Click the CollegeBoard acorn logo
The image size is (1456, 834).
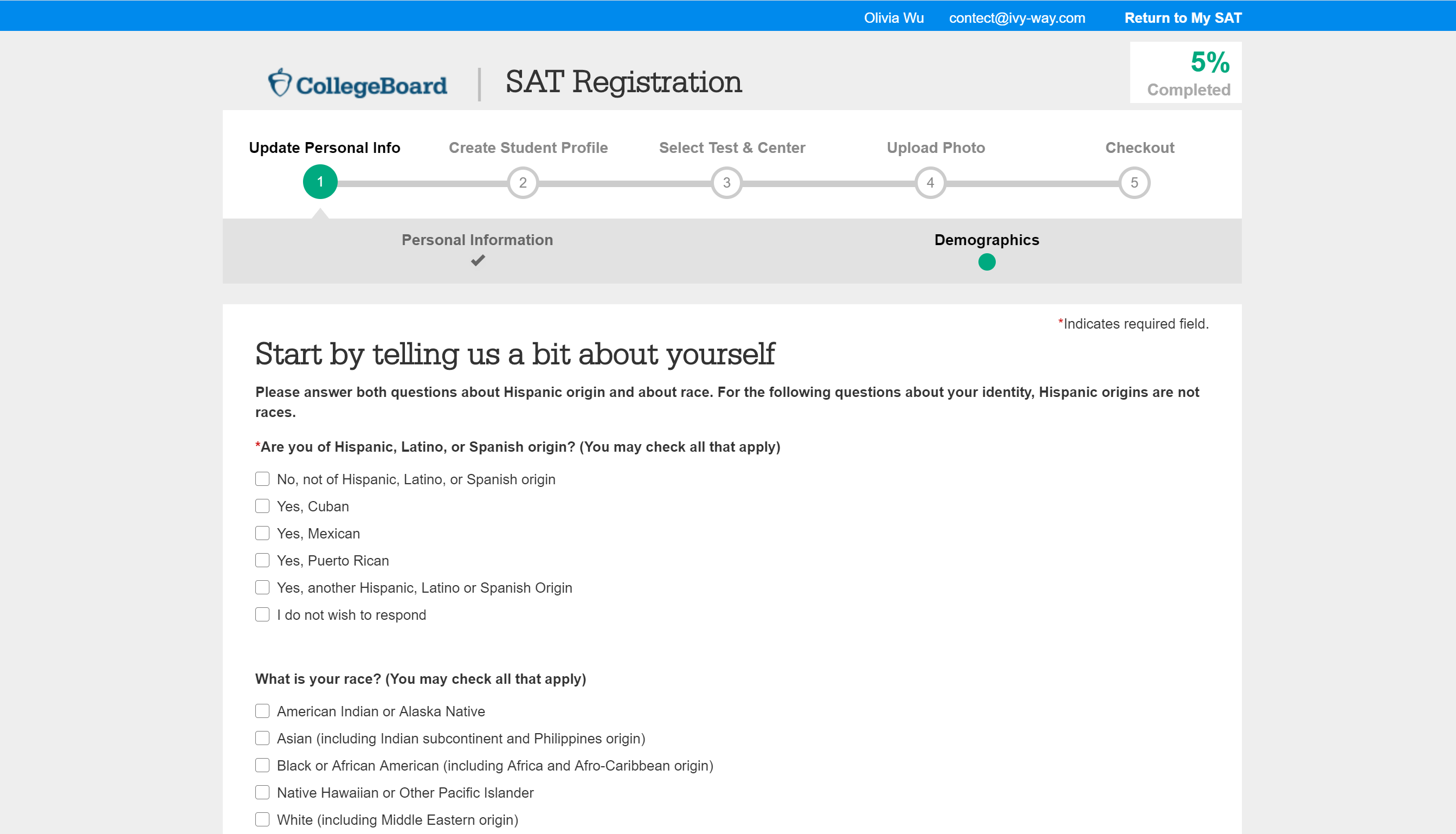[280, 82]
